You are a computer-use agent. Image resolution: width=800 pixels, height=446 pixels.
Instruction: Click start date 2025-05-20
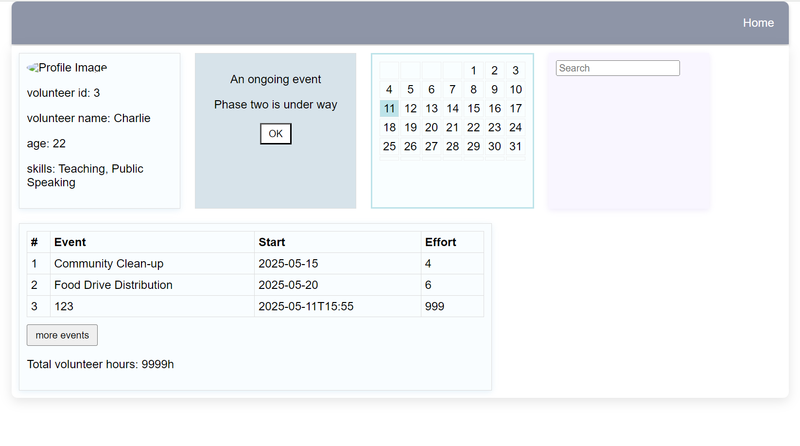point(338,285)
